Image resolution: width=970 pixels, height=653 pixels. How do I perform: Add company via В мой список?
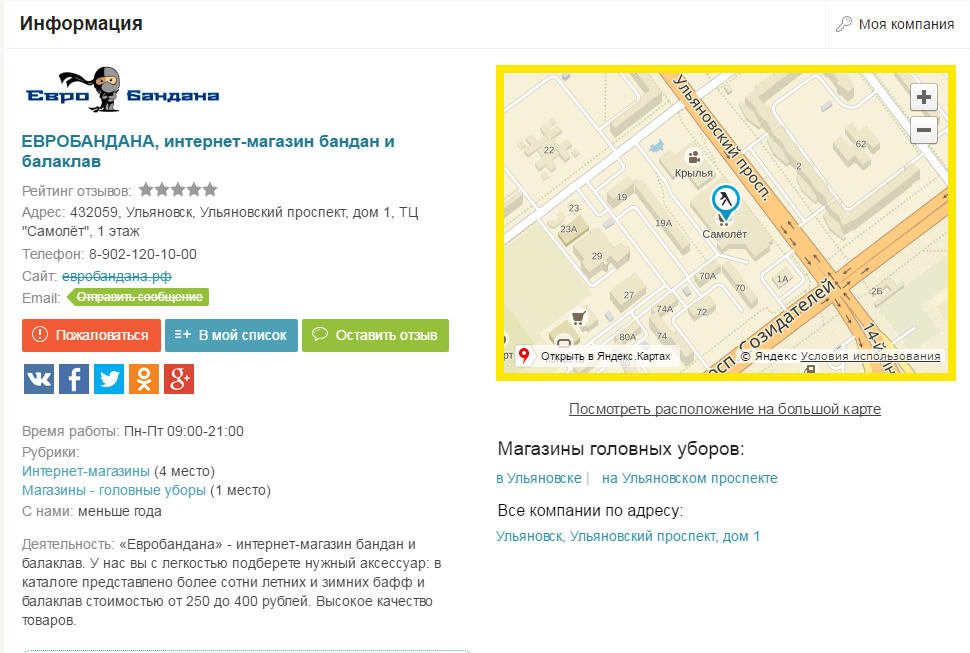click(x=231, y=335)
